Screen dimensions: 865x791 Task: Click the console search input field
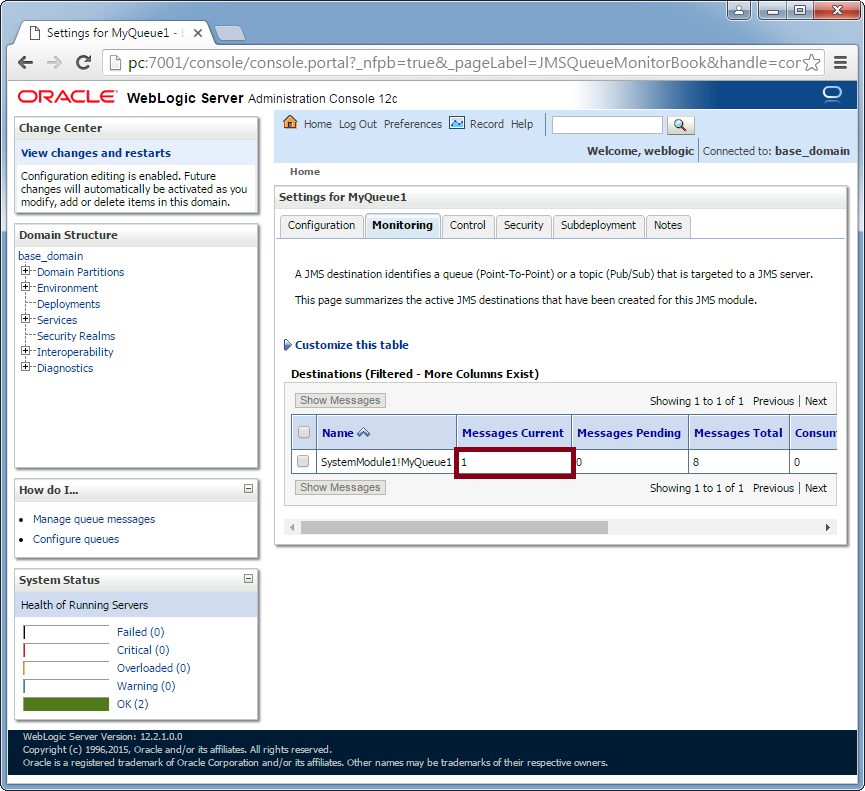point(607,125)
